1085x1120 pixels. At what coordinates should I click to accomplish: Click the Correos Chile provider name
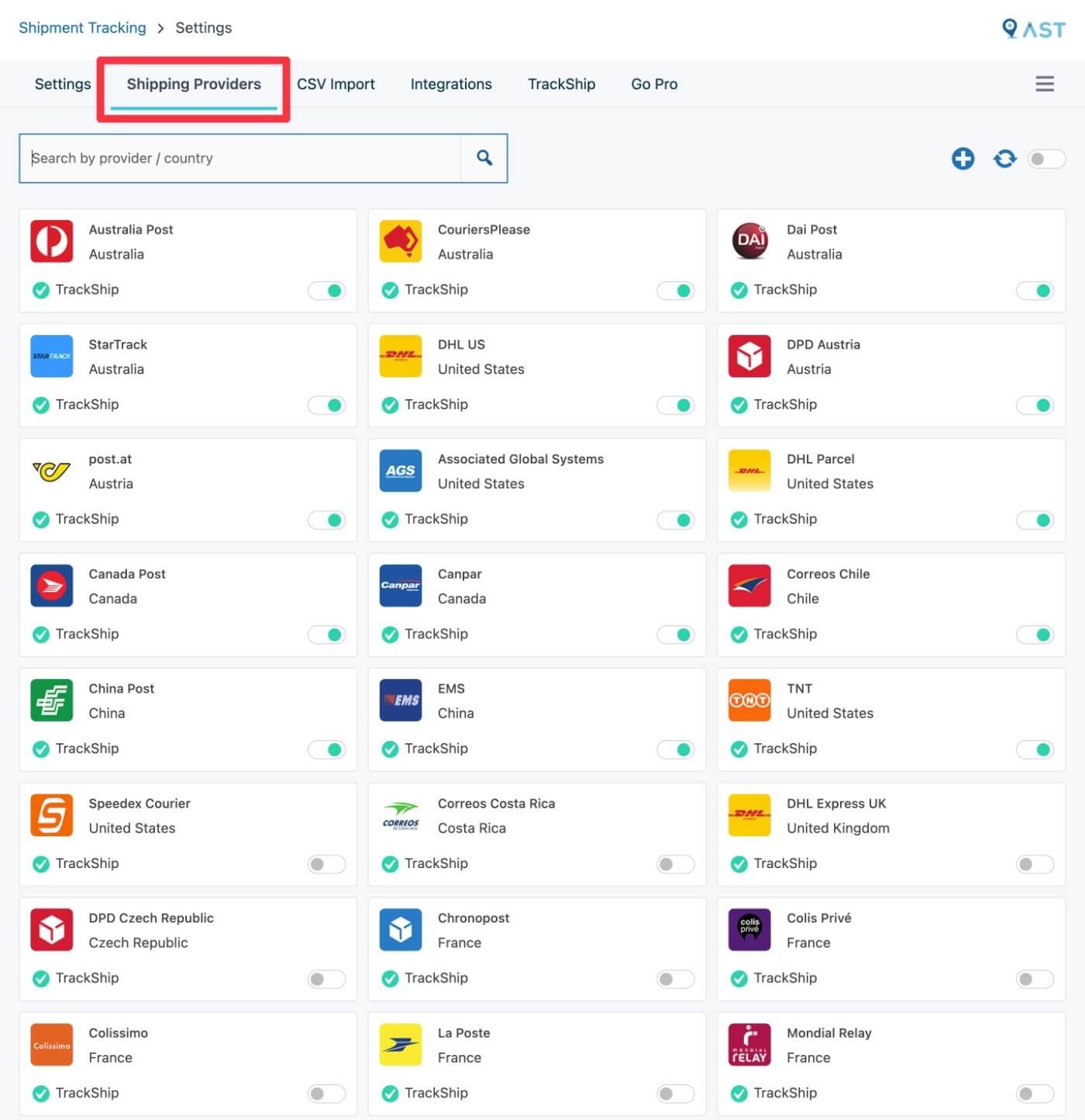[828, 574]
